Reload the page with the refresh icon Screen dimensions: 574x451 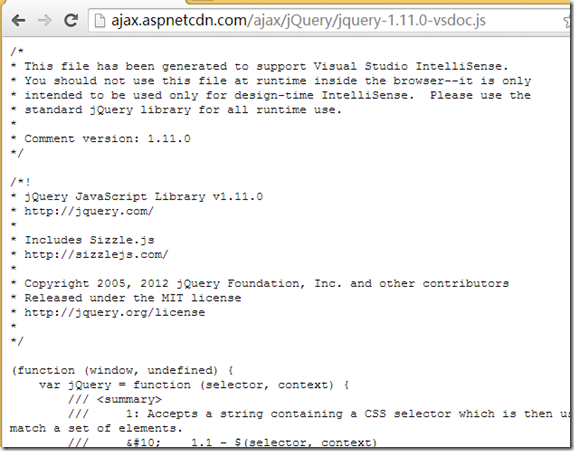(71, 20)
